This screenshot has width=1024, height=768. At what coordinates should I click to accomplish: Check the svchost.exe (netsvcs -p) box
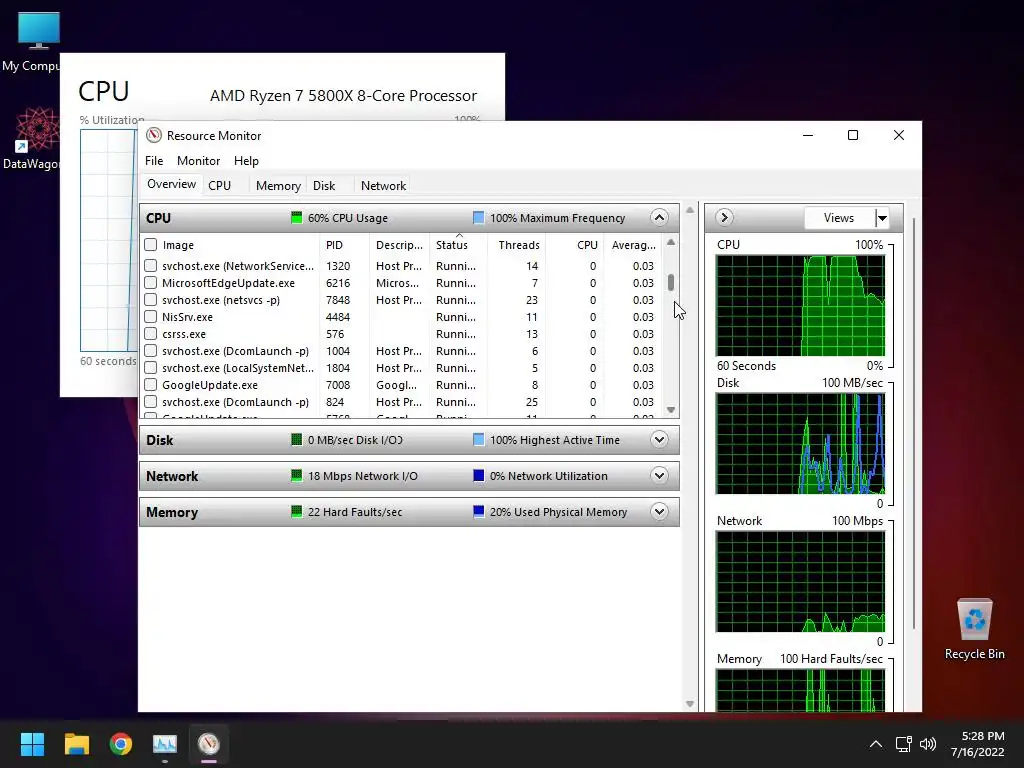click(151, 300)
